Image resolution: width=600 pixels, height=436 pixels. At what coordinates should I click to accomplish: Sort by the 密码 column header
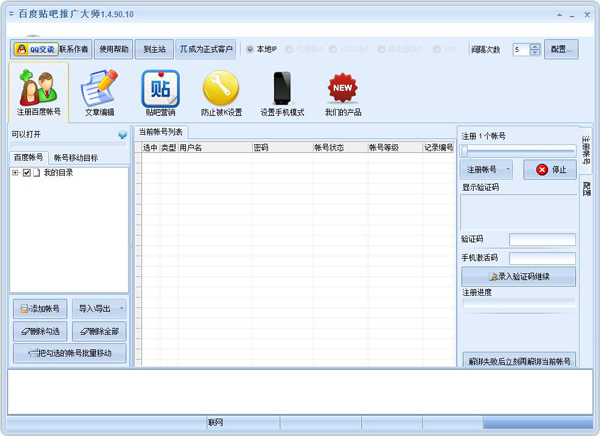(283, 147)
